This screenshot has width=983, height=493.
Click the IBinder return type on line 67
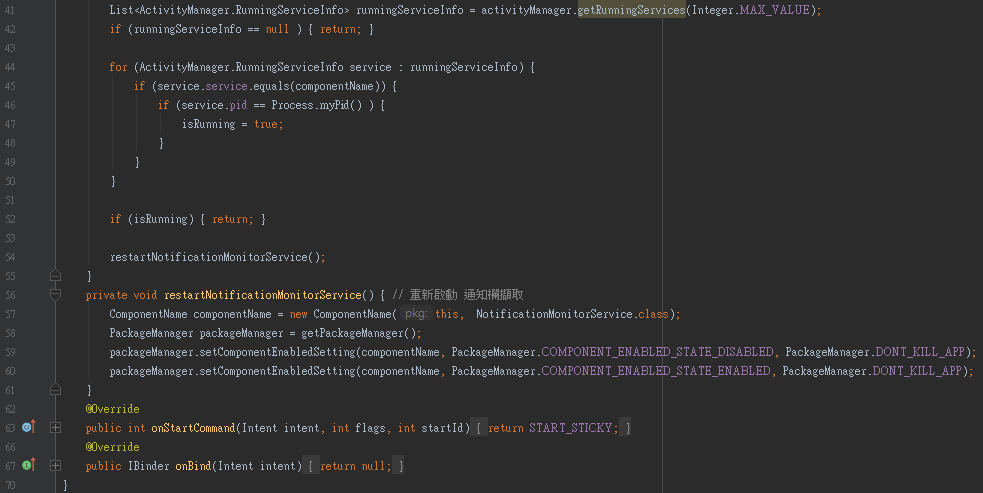pyautogui.click(x=149, y=465)
